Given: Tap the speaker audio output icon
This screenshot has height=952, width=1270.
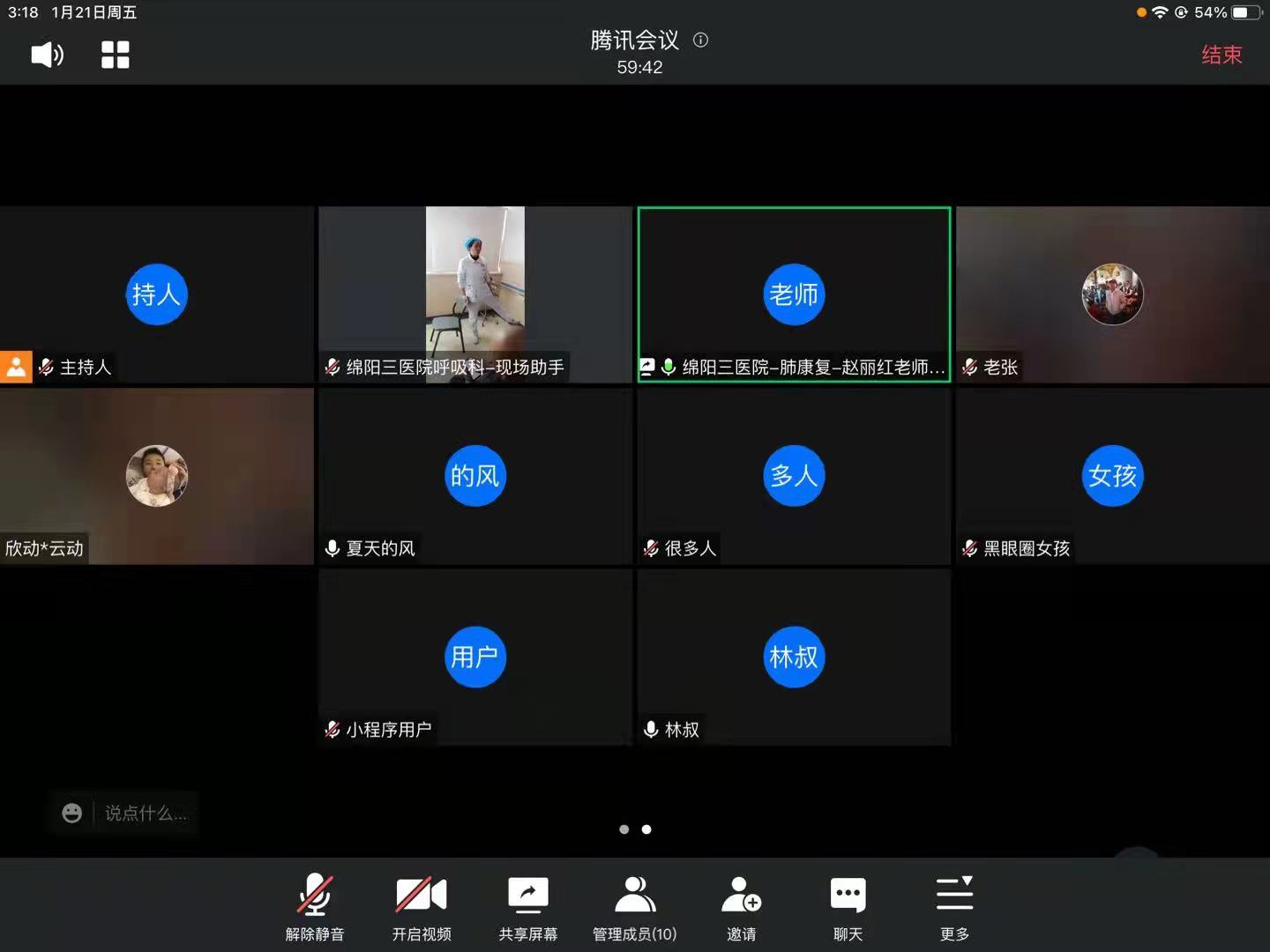Looking at the screenshot, I should pyautogui.click(x=46, y=55).
